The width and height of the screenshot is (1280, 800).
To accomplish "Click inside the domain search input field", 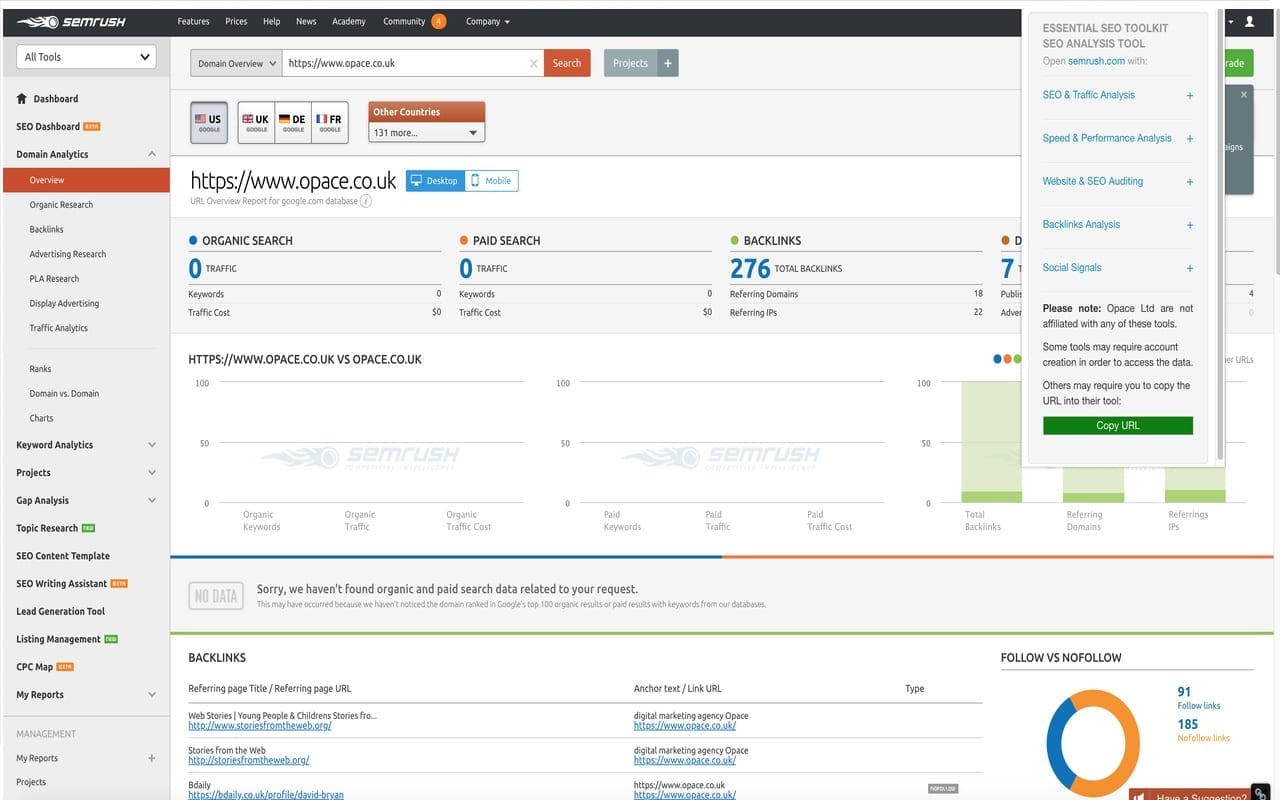I will (x=400, y=62).
